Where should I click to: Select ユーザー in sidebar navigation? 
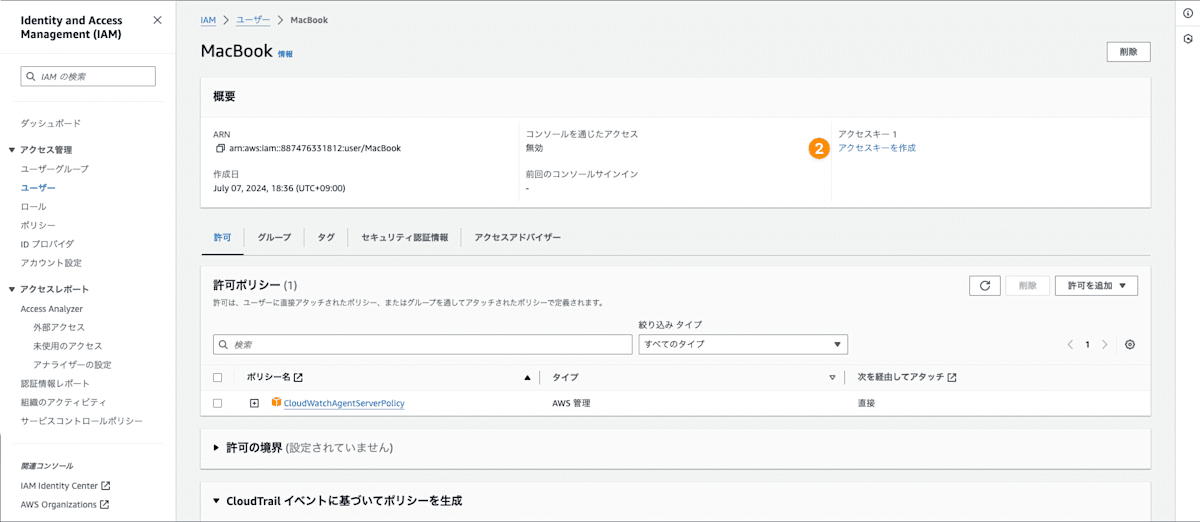pyautogui.click(x=38, y=188)
